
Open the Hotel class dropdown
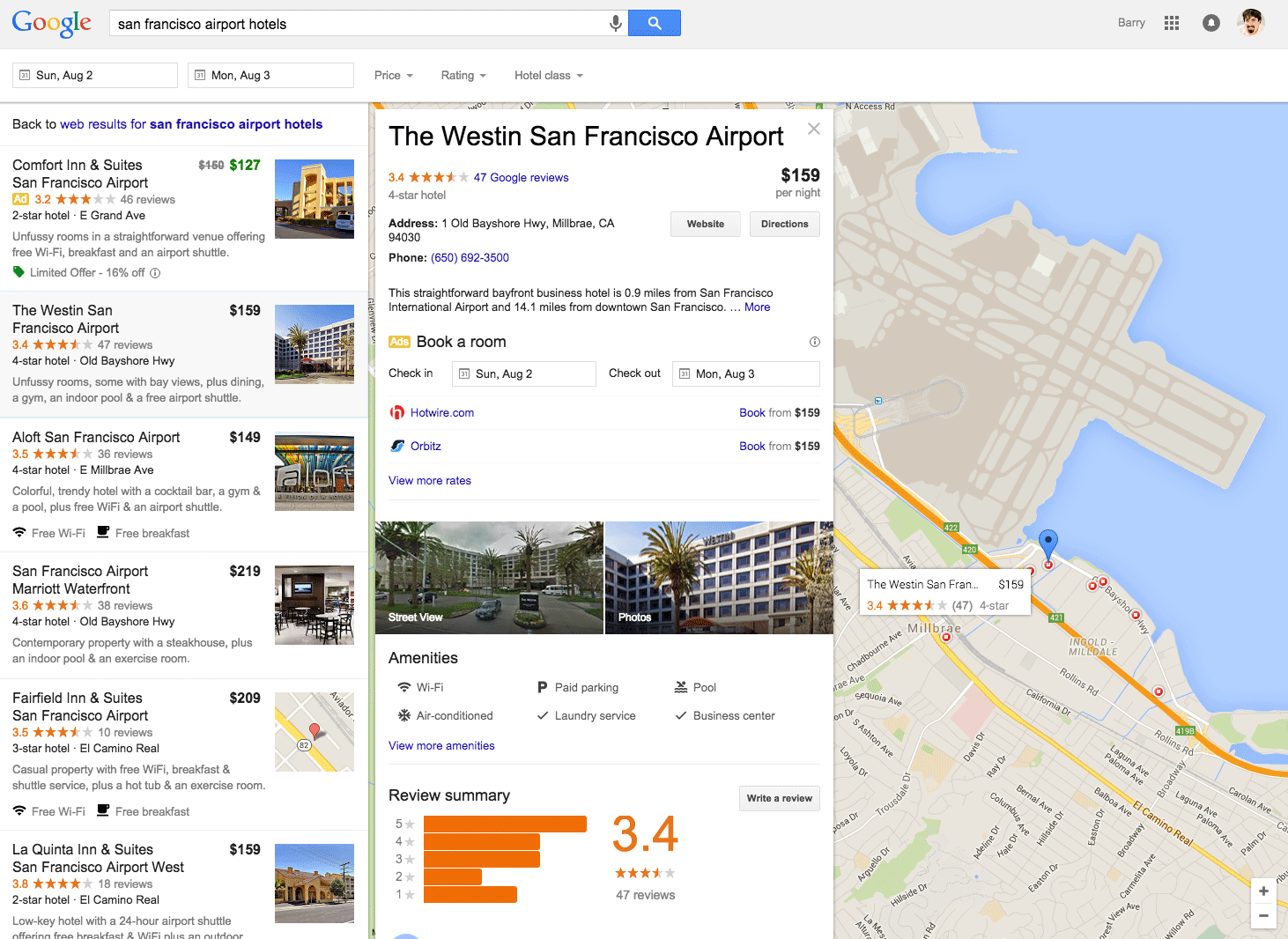(x=548, y=76)
